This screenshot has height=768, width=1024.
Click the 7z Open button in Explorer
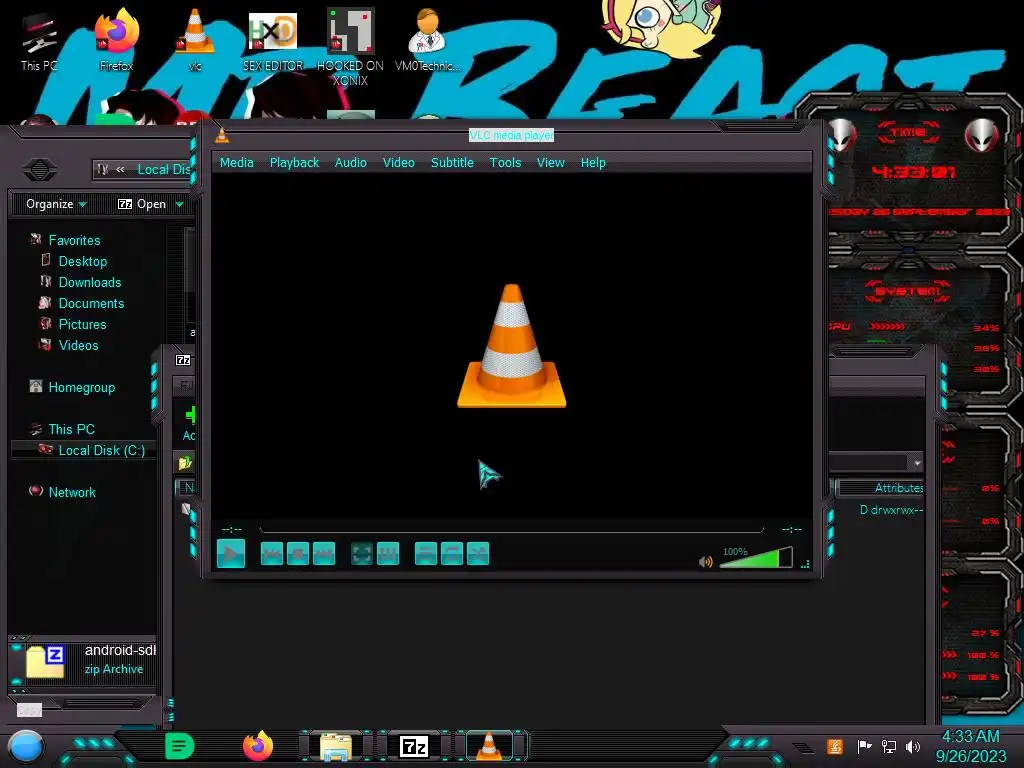[x=142, y=204]
